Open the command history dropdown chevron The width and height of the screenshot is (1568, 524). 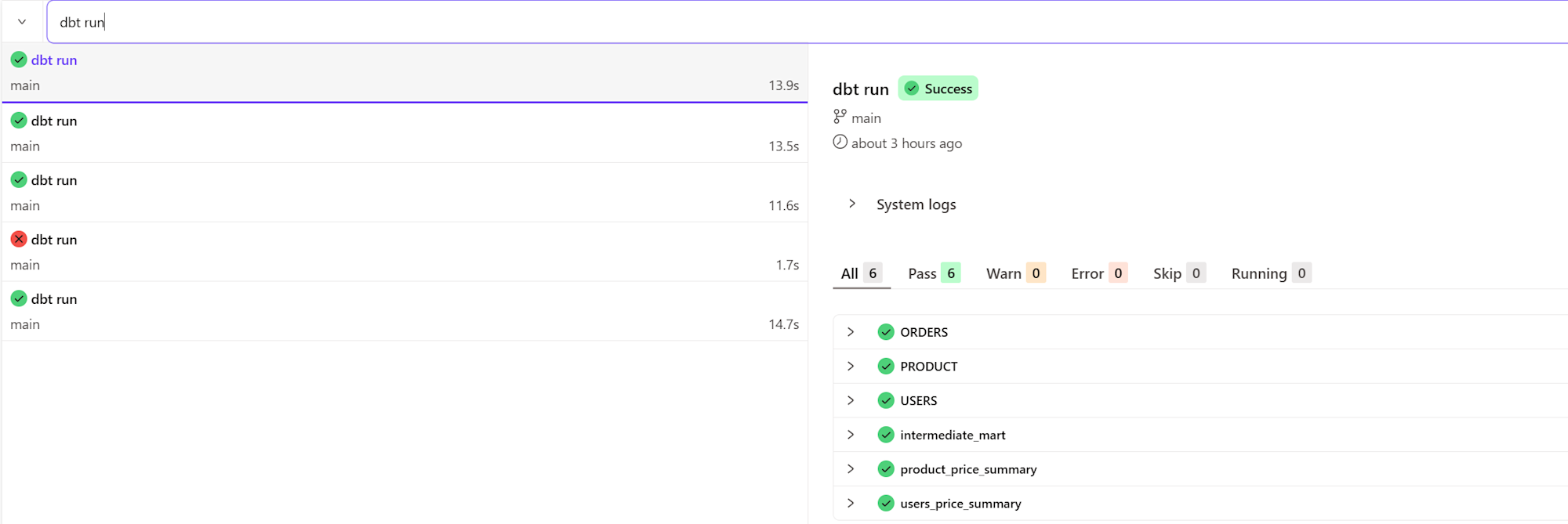click(22, 22)
